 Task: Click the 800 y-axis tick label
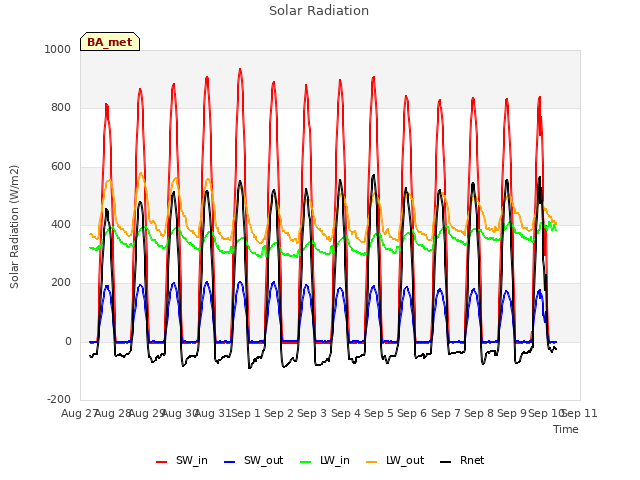pos(61,107)
